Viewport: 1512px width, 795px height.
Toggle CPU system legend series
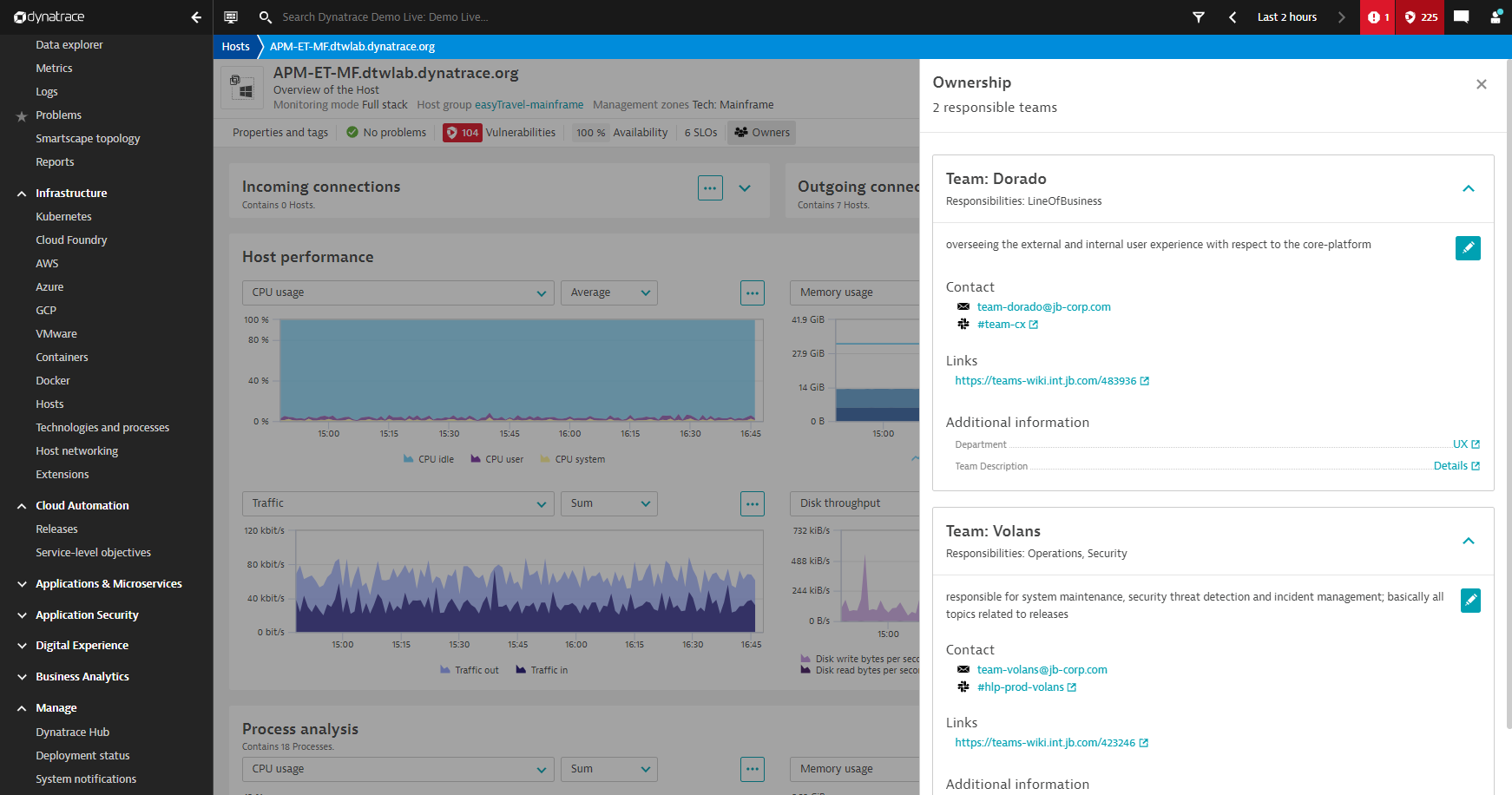pyautogui.click(x=573, y=459)
